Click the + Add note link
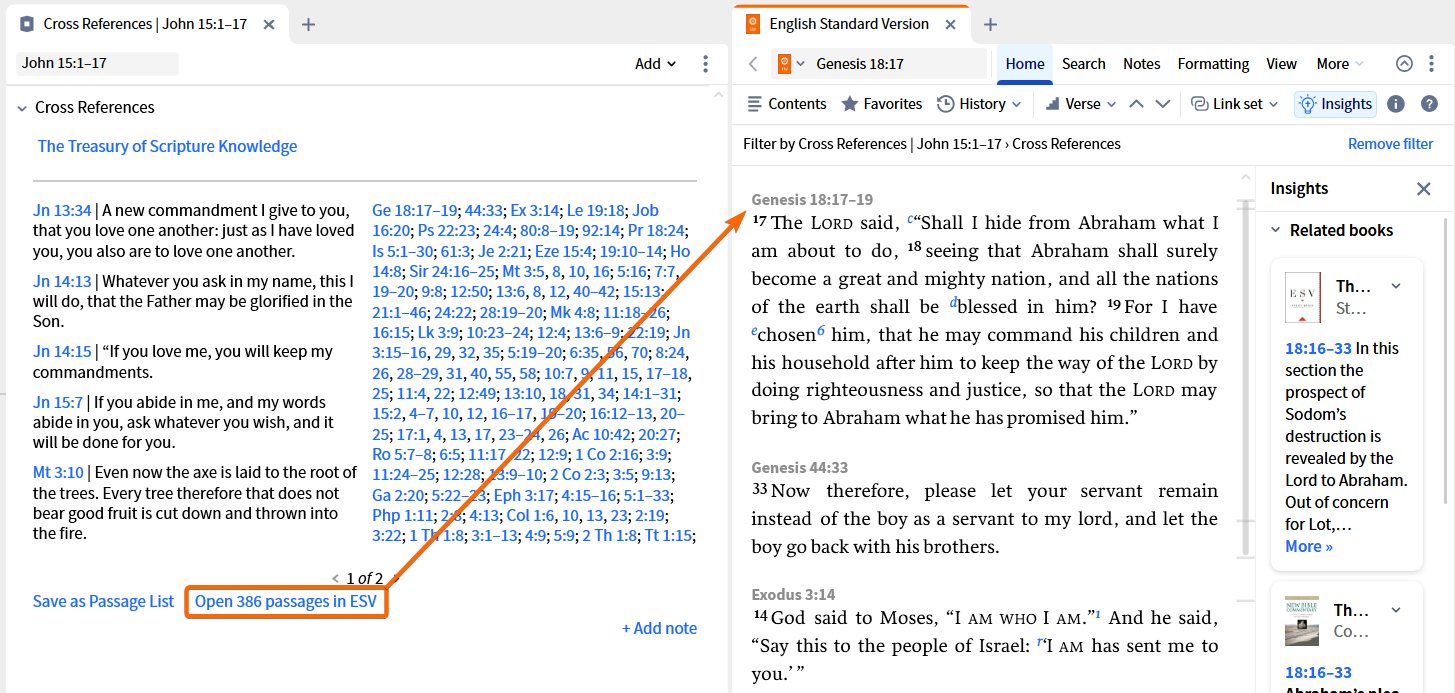This screenshot has width=1455, height=693. (x=659, y=628)
